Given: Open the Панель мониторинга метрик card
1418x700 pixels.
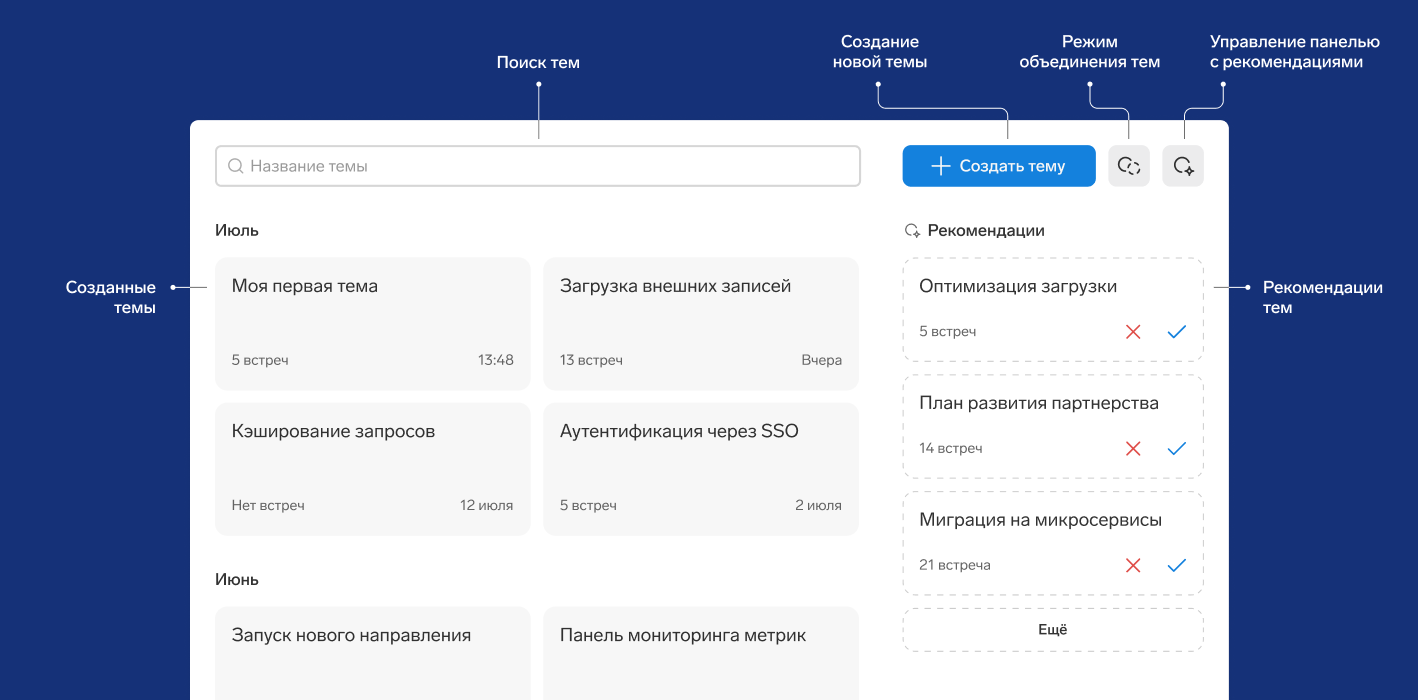Looking at the screenshot, I should coord(701,653).
